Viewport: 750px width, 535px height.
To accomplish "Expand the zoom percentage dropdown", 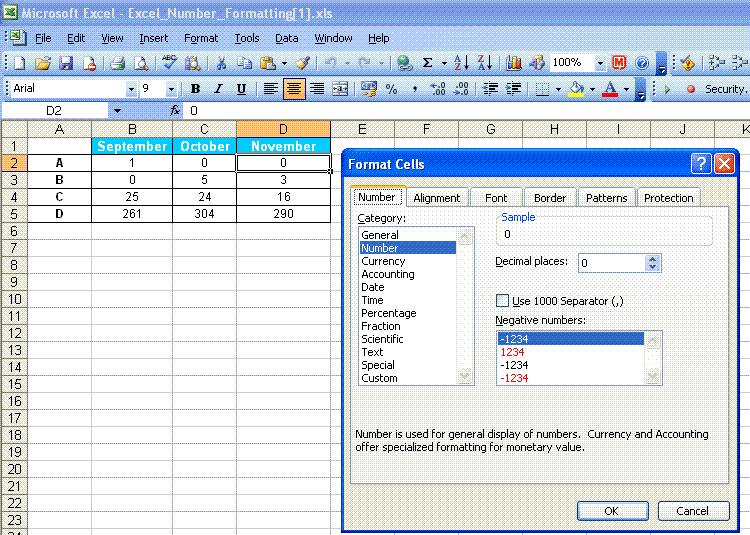I will 599,63.
